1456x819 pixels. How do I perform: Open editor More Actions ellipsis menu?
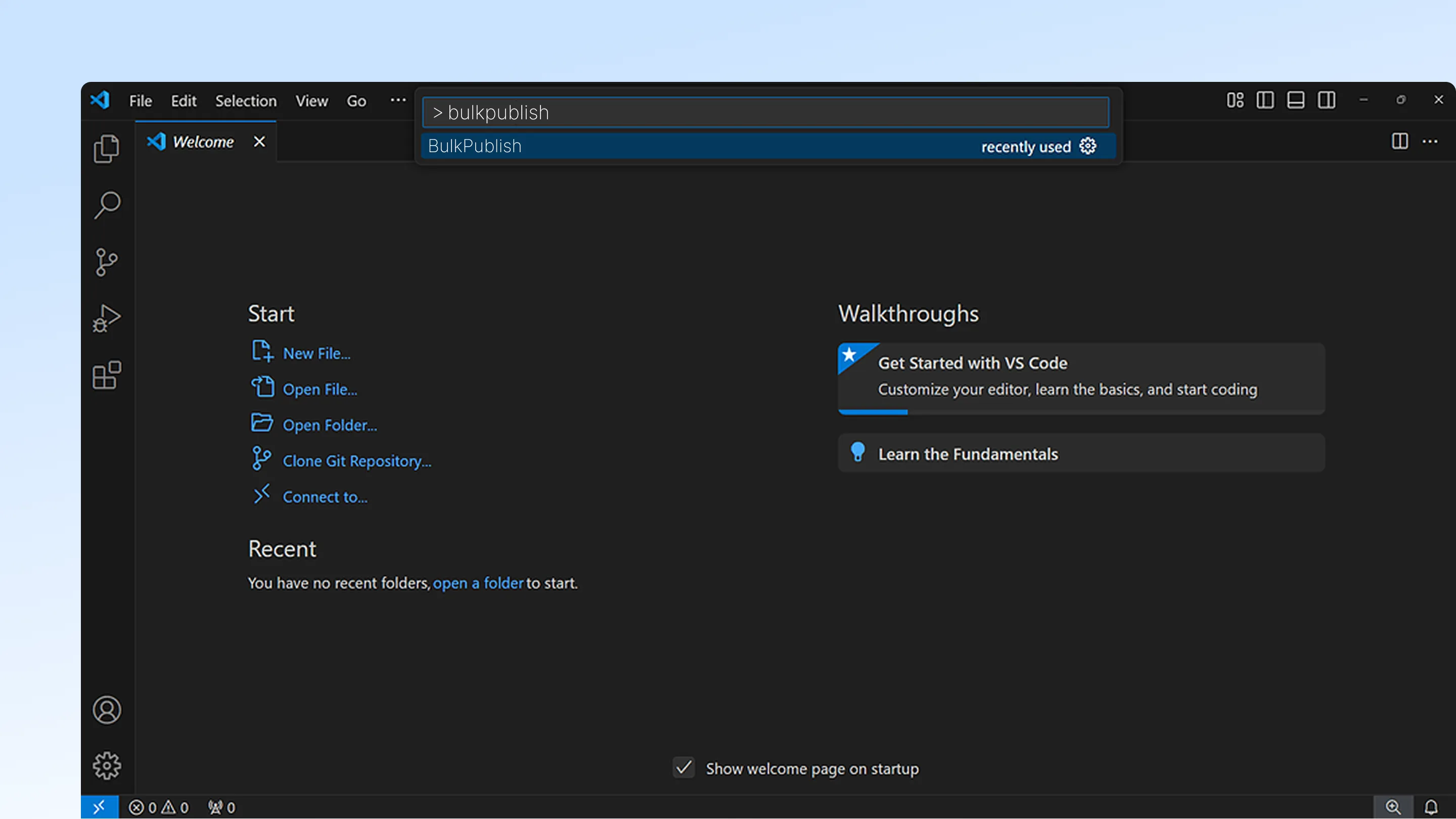click(x=1430, y=141)
